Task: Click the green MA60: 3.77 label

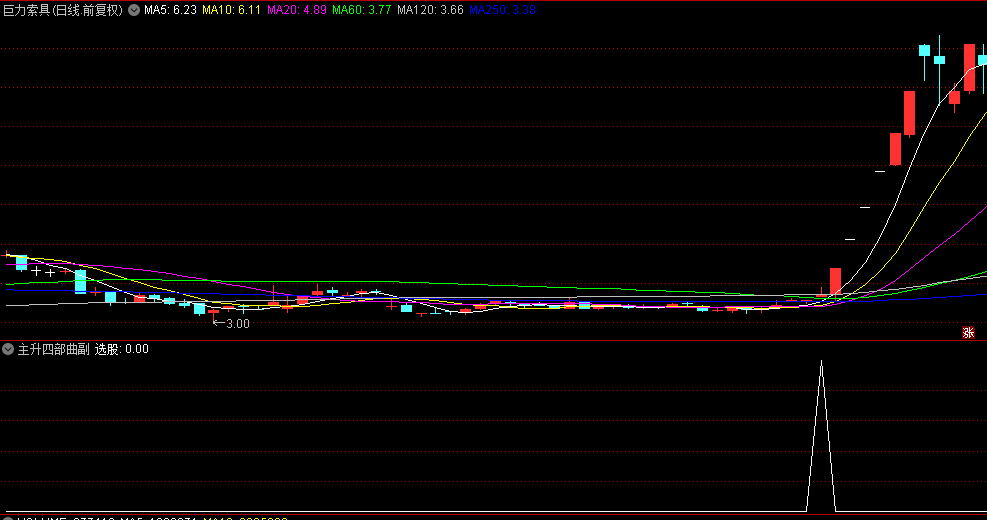Action: point(362,10)
